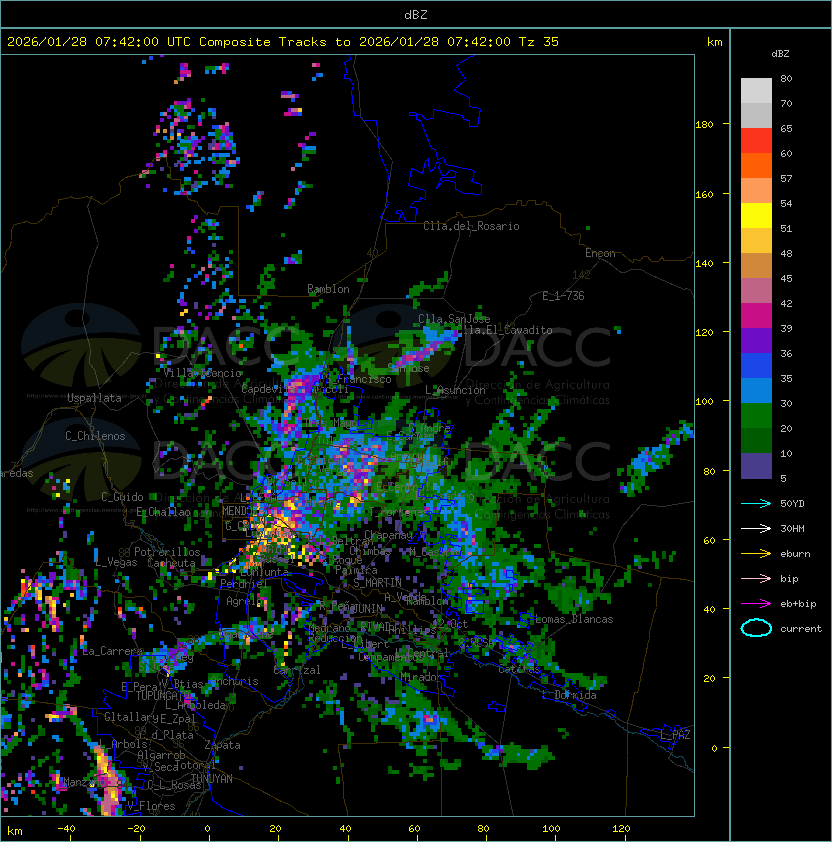The width and height of the screenshot is (832, 842).
Task: Select the magenta 39-42 dBZ swatch
Action: [756, 316]
